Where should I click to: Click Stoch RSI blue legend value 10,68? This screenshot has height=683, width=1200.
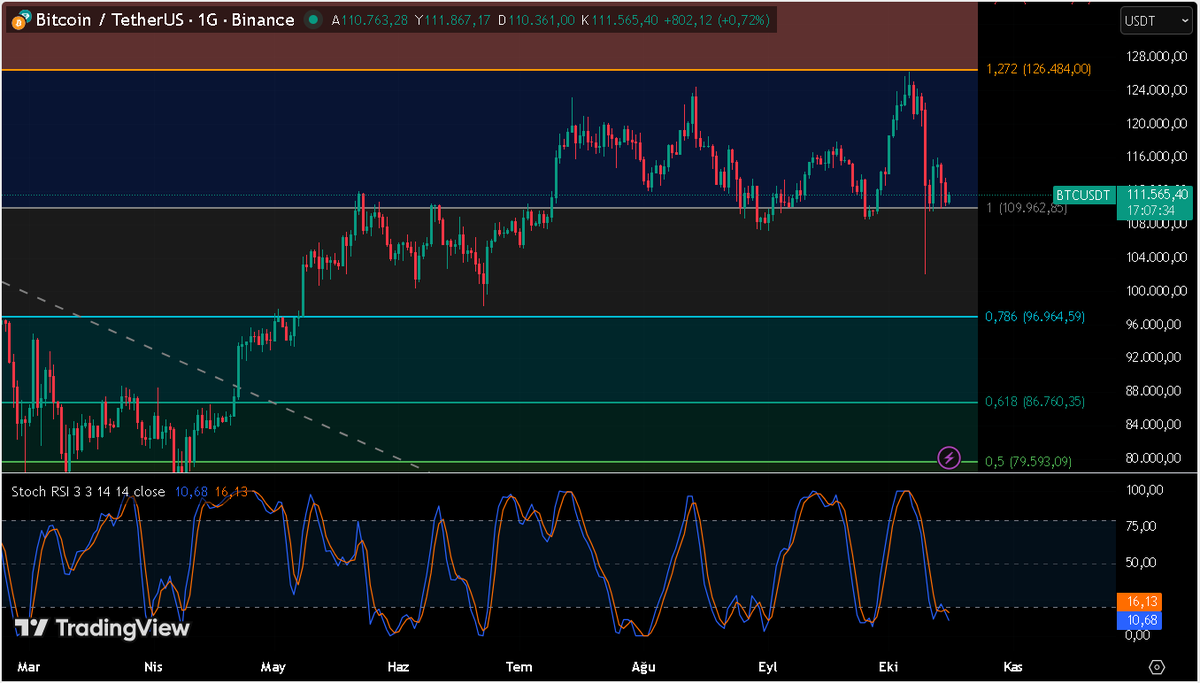191,491
